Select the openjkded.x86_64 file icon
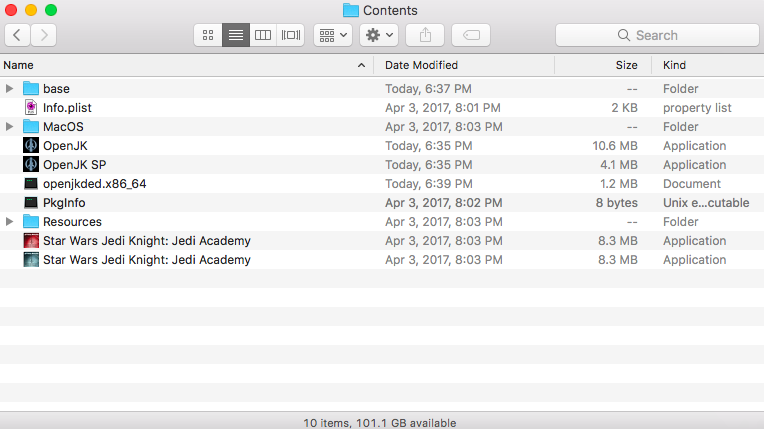This screenshot has height=429, width=764. (31, 184)
